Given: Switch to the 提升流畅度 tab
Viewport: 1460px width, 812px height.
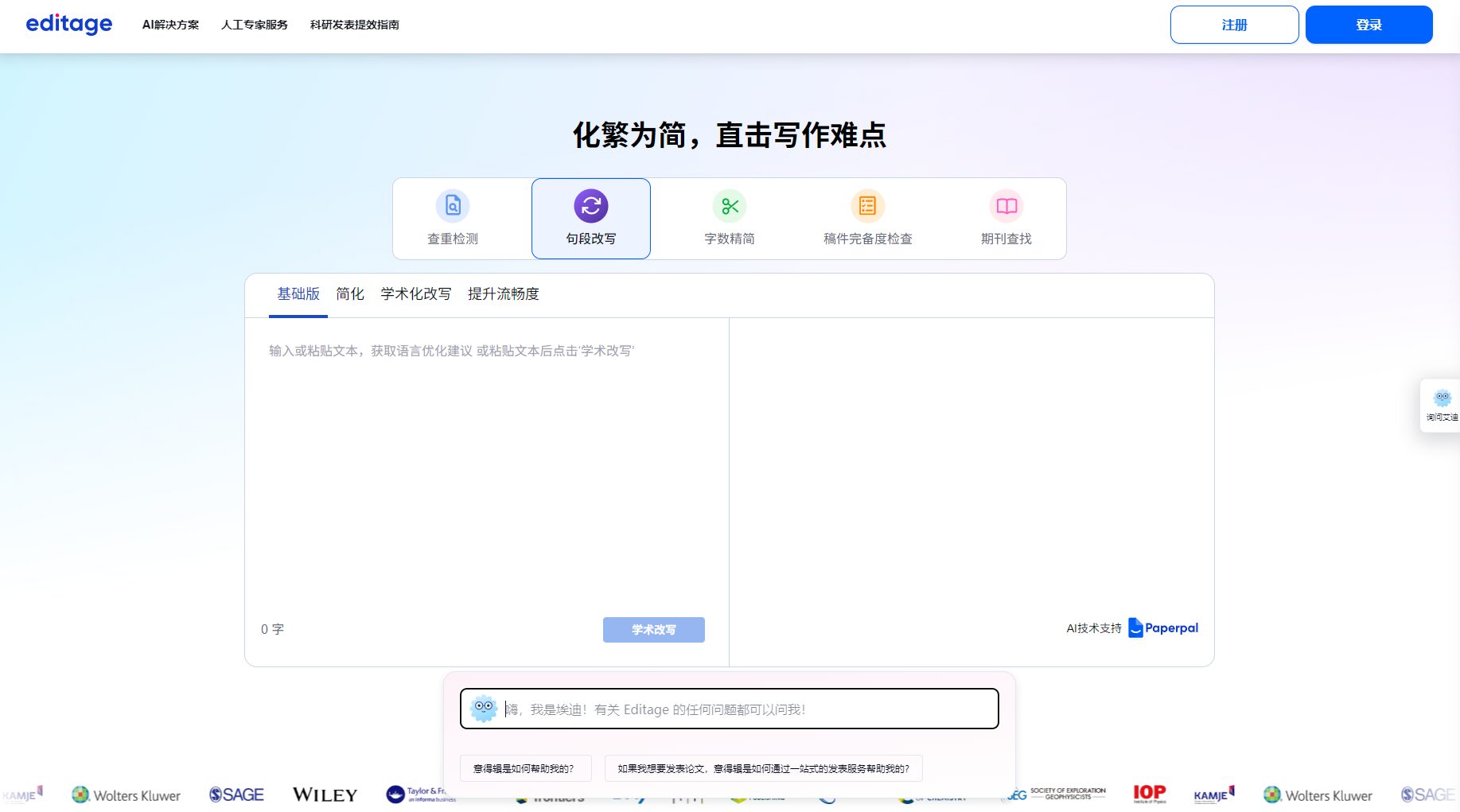Looking at the screenshot, I should pyautogui.click(x=504, y=293).
